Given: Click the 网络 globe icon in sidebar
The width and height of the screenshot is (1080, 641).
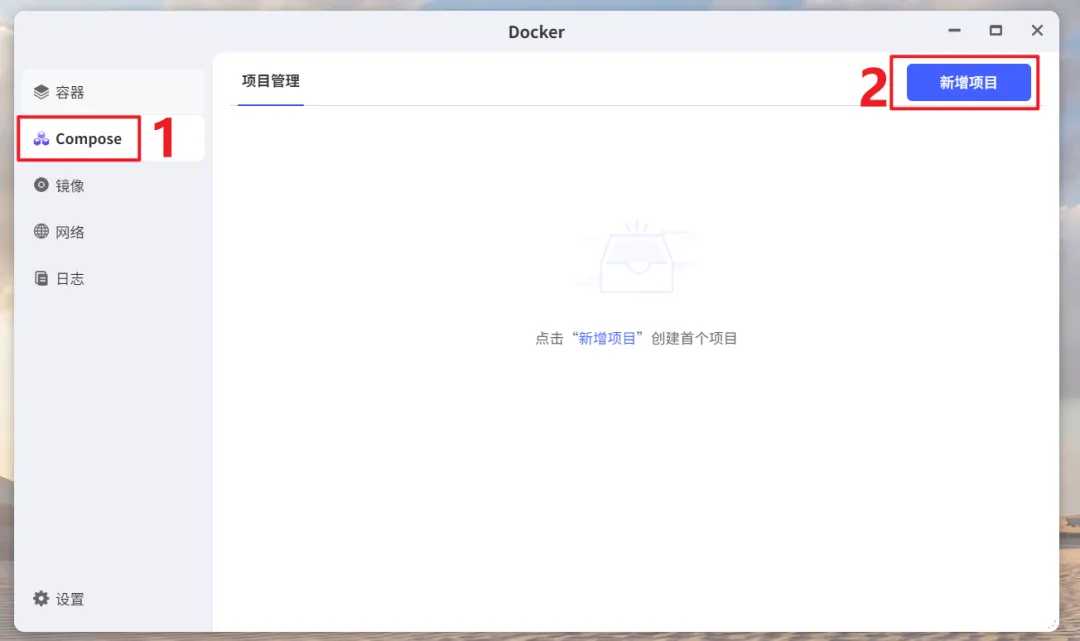Looking at the screenshot, I should [x=41, y=231].
